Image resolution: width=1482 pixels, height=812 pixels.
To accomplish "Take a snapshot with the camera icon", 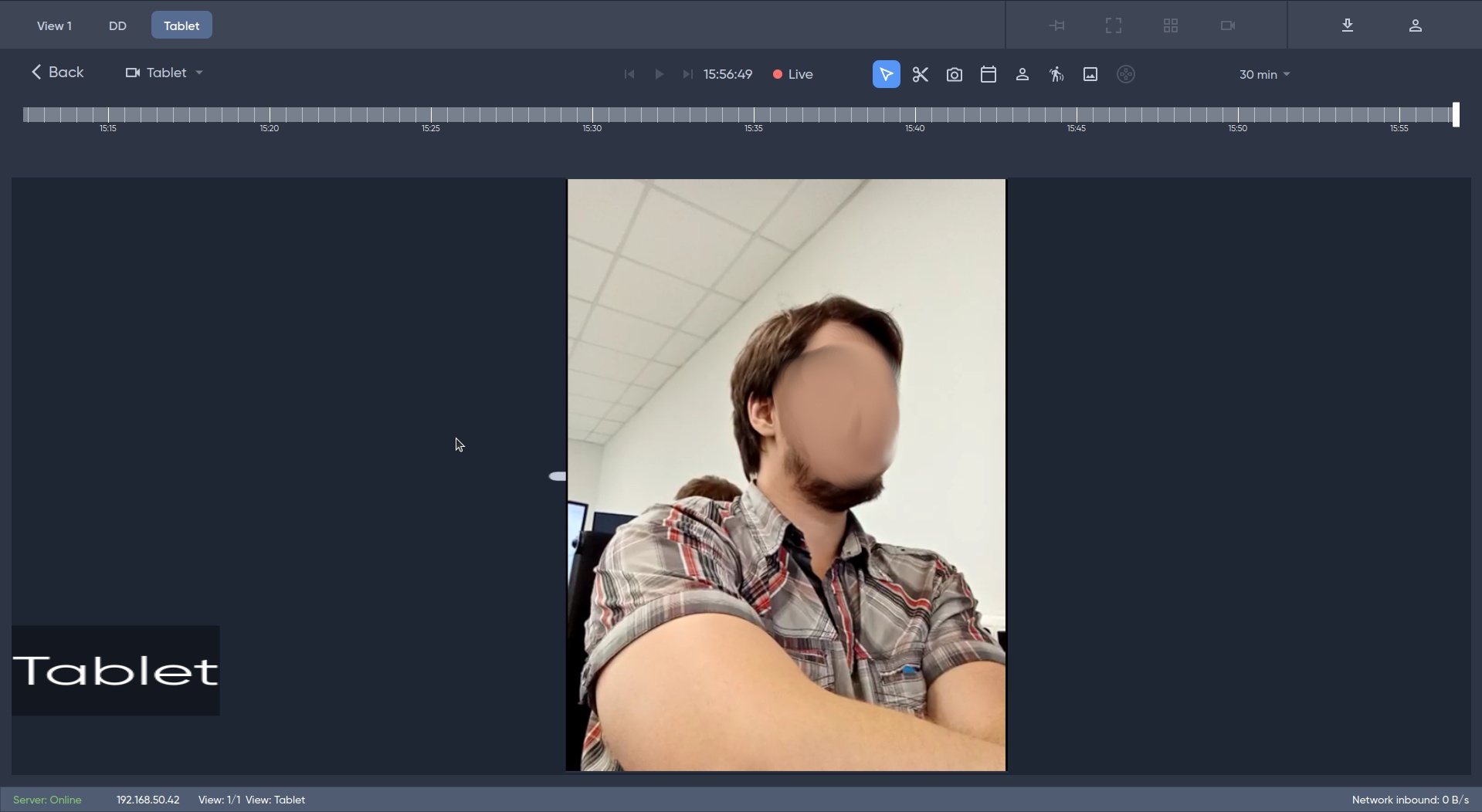I will [x=954, y=74].
